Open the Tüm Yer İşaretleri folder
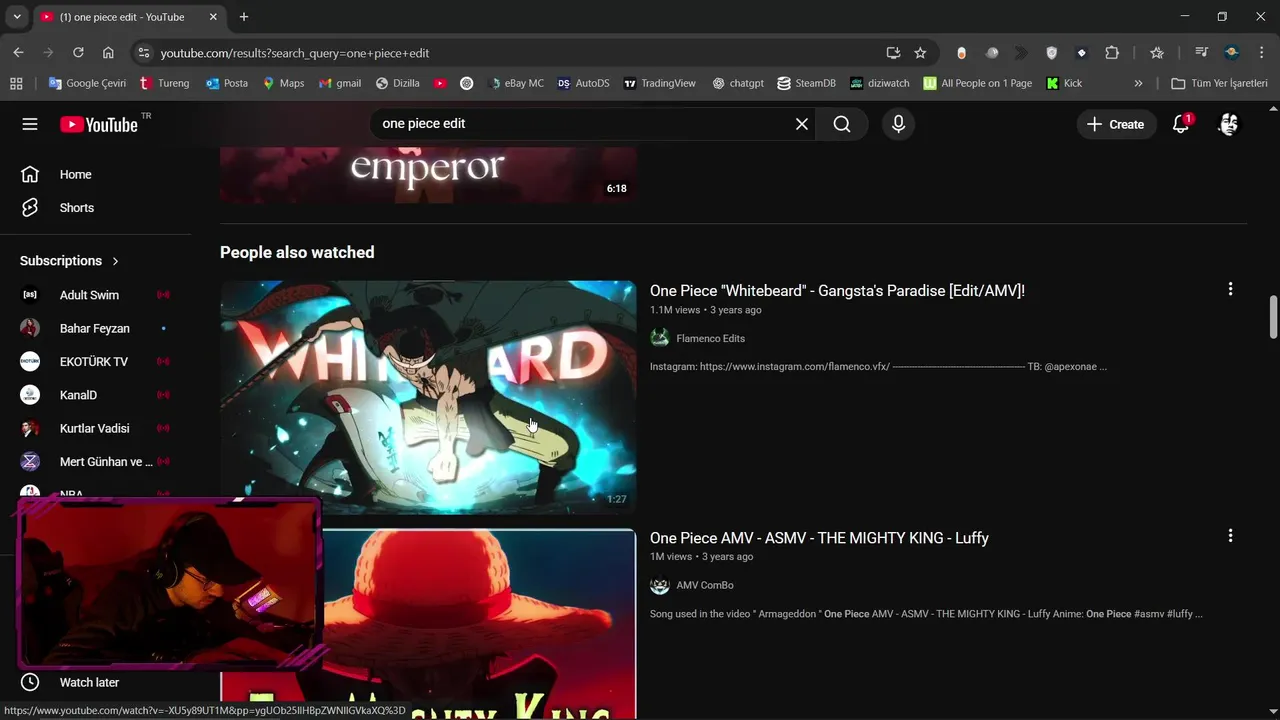 [1219, 83]
